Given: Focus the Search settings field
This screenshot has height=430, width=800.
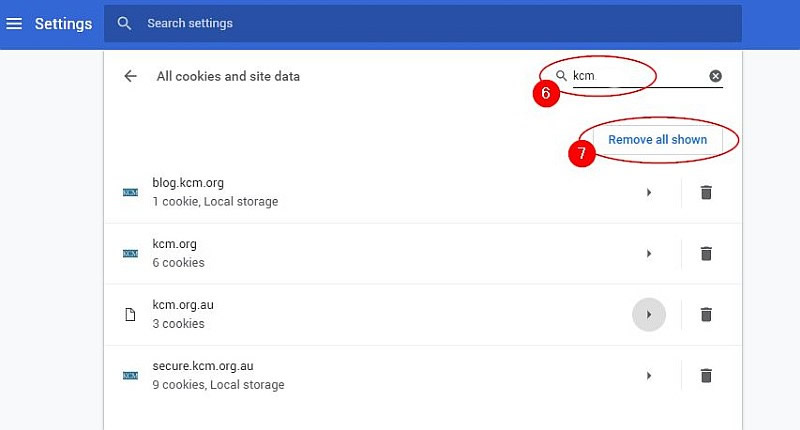Looking at the screenshot, I should (x=423, y=23).
